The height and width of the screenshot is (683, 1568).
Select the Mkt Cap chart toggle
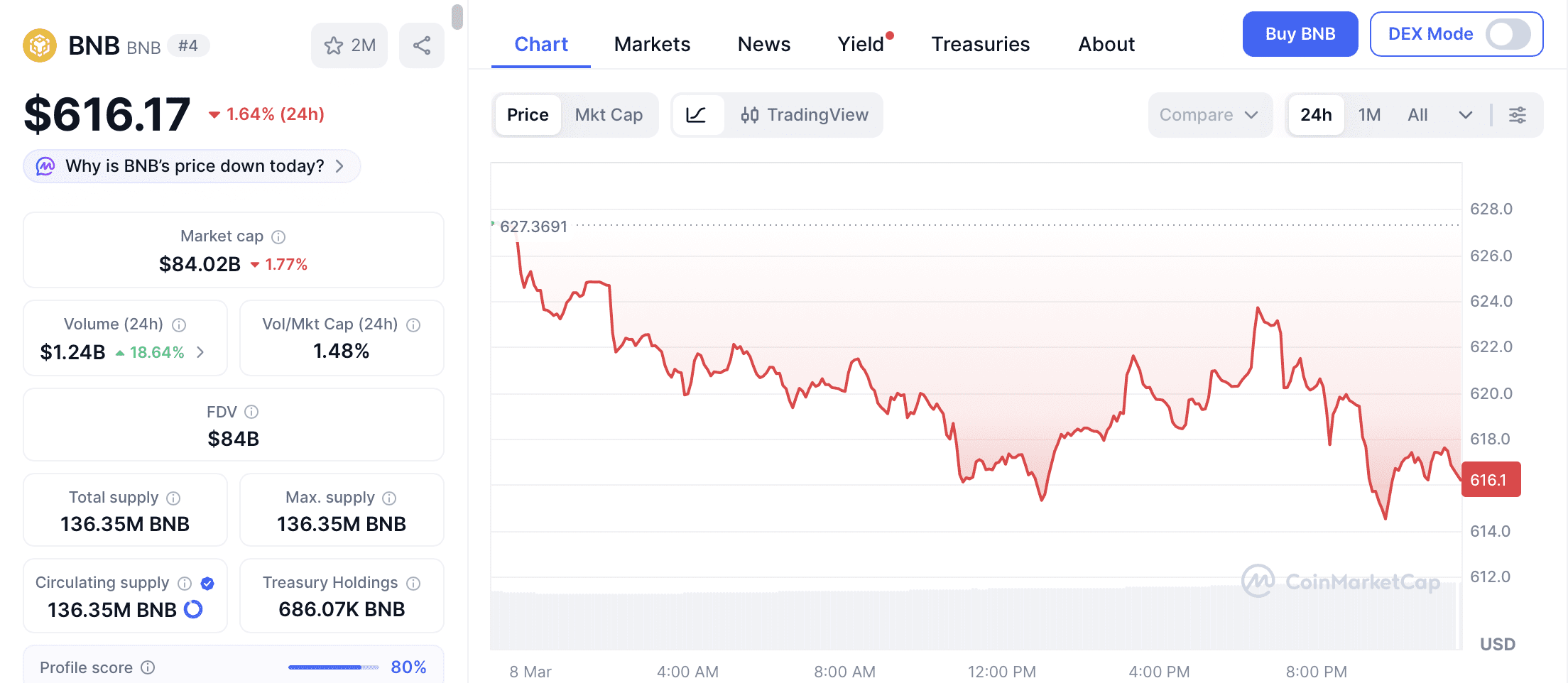point(609,115)
